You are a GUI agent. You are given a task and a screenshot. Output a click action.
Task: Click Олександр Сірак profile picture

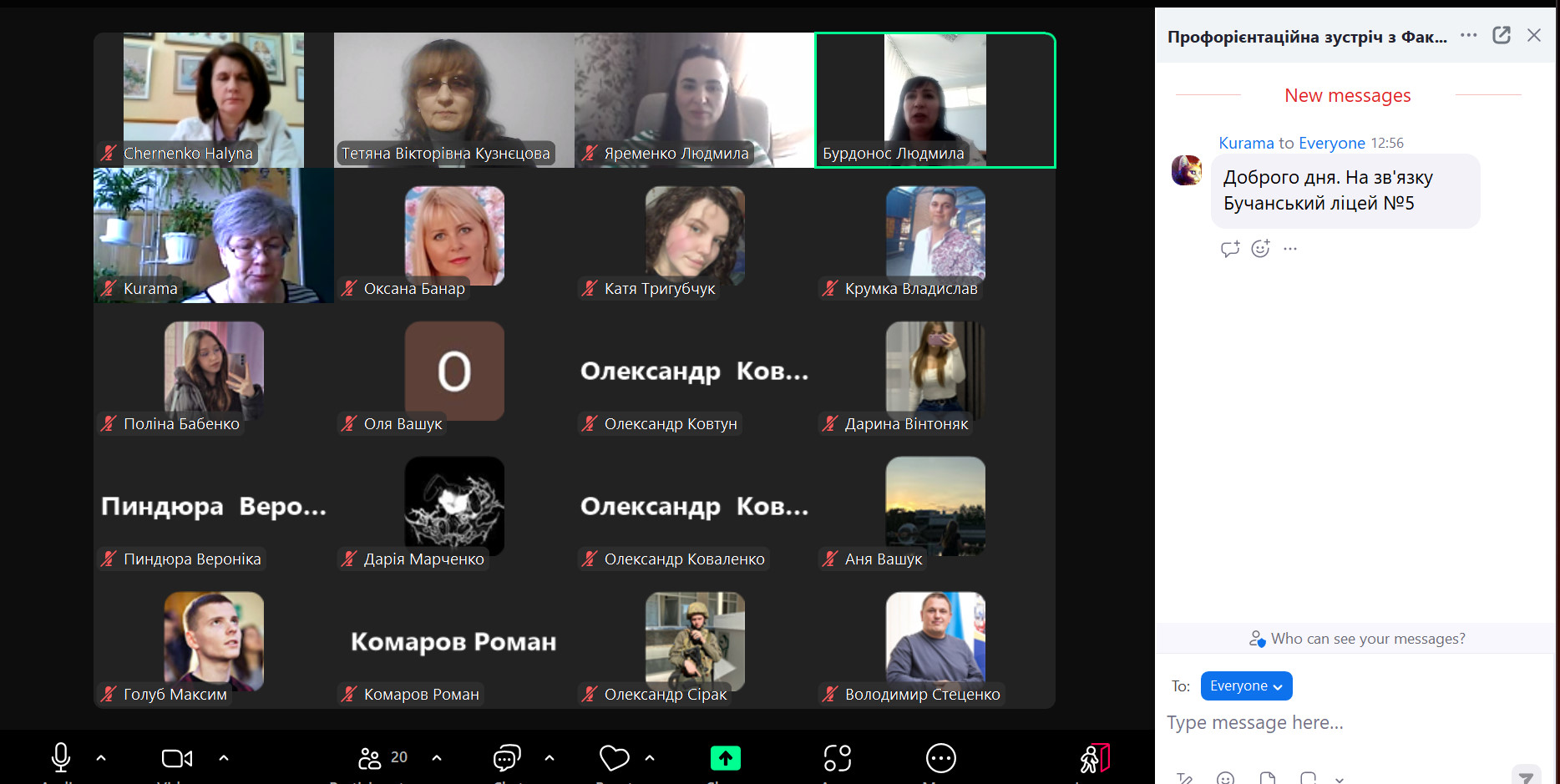coord(695,640)
